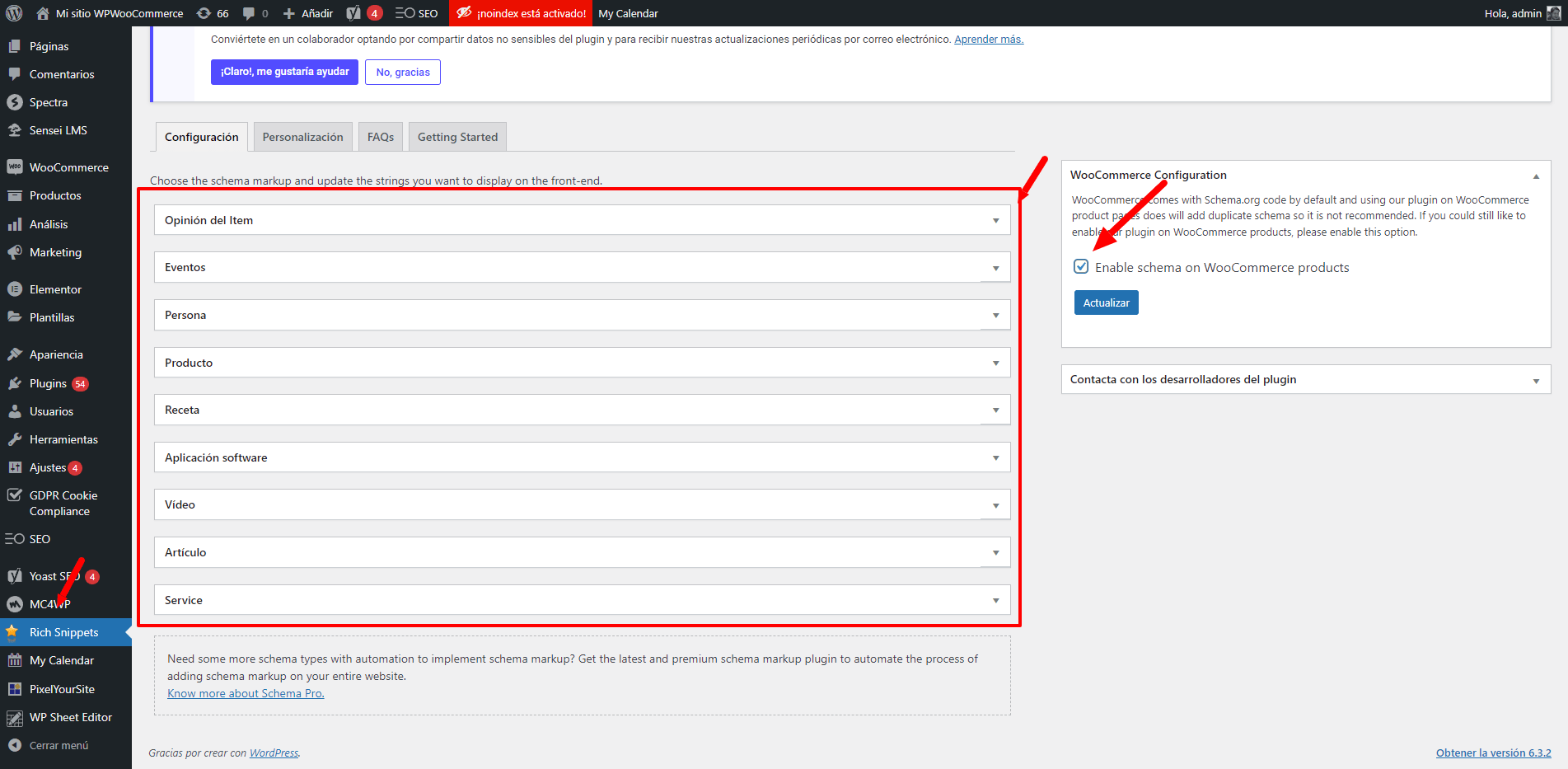Viewport: 1568px width, 769px height.
Task: Click the ¡noindex está activado! notice
Action: (x=522, y=13)
